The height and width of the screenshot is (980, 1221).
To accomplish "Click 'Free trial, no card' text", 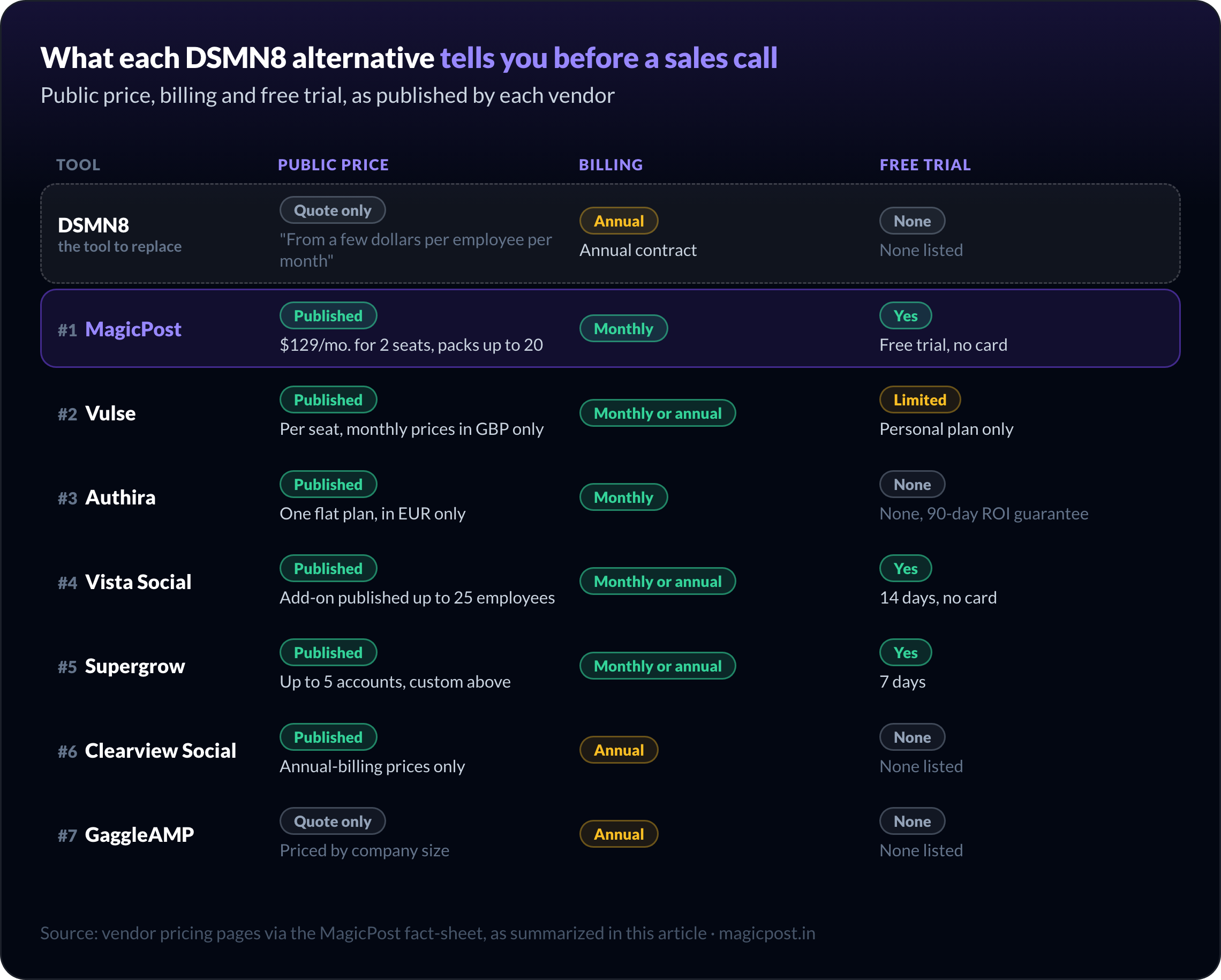I will point(943,345).
